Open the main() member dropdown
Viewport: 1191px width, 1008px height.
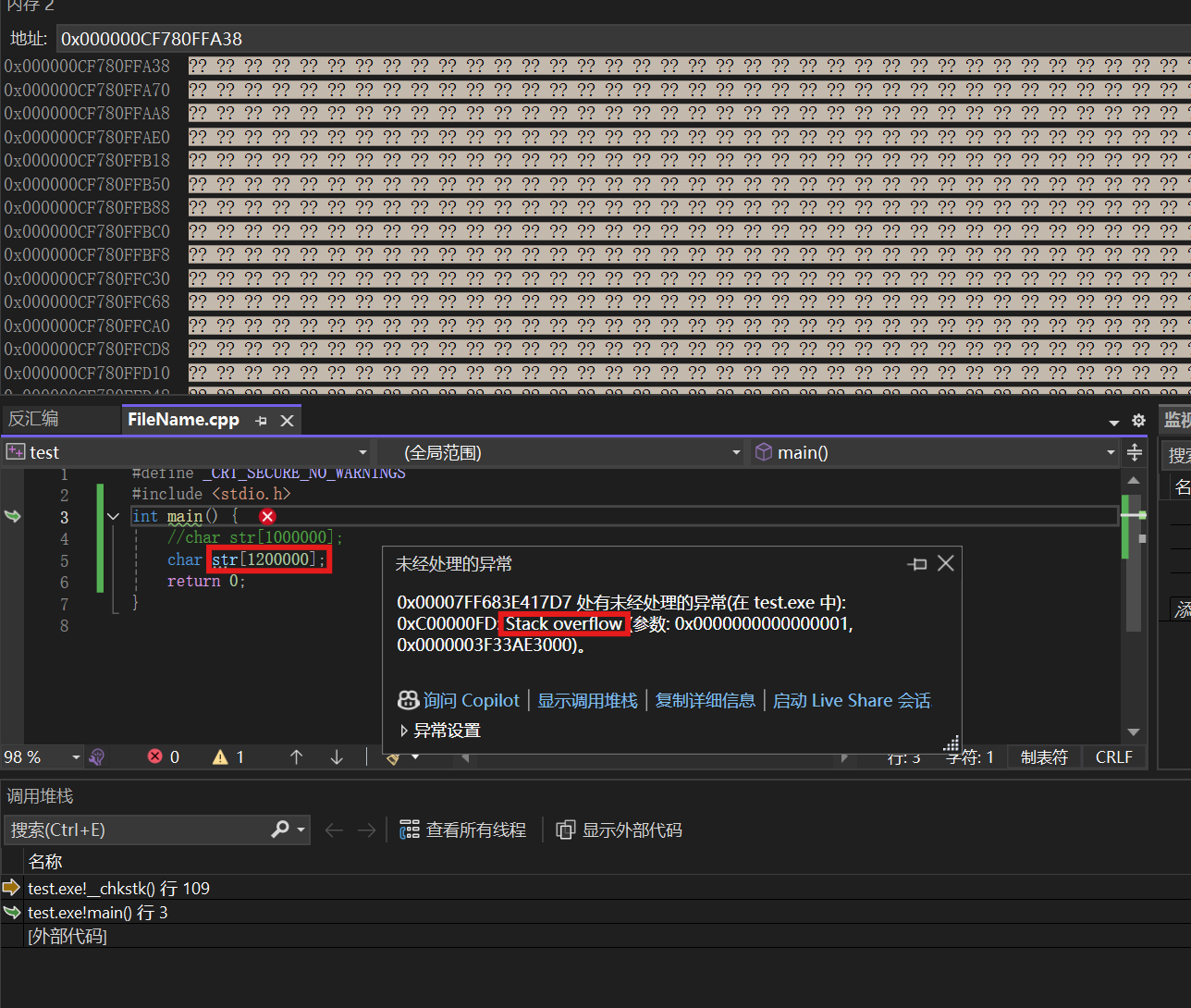click(1110, 452)
